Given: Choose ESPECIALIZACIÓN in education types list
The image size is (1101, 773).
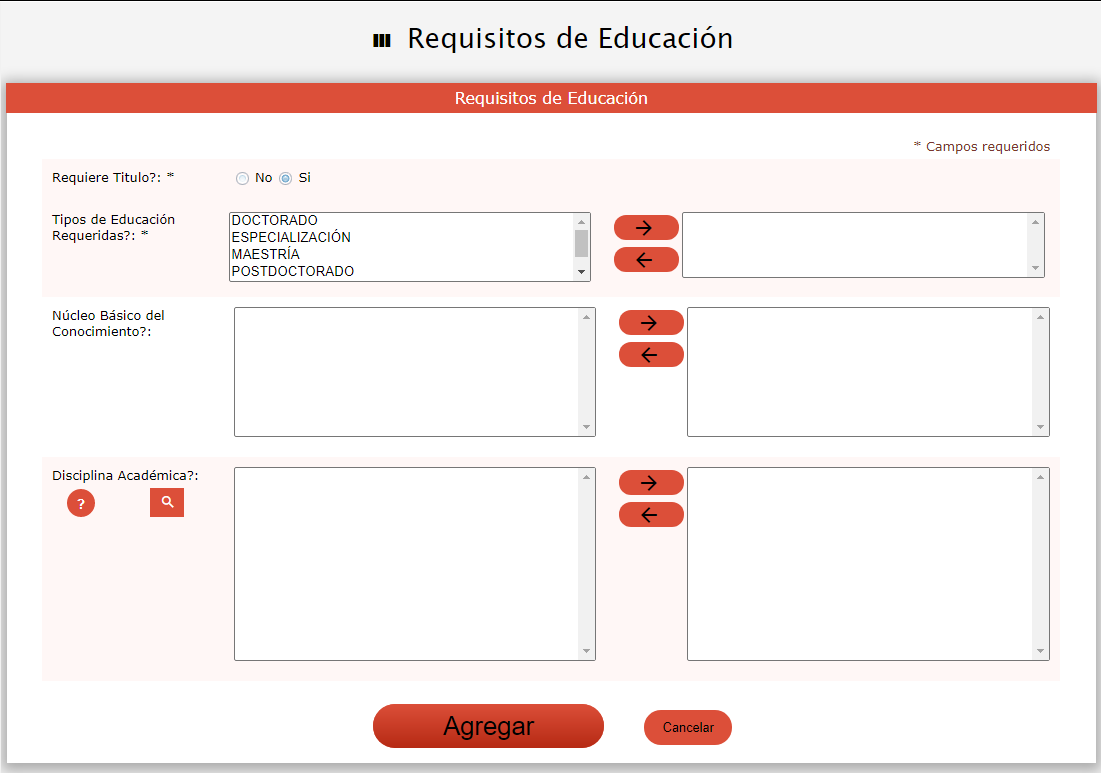Looking at the screenshot, I should coord(291,238).
